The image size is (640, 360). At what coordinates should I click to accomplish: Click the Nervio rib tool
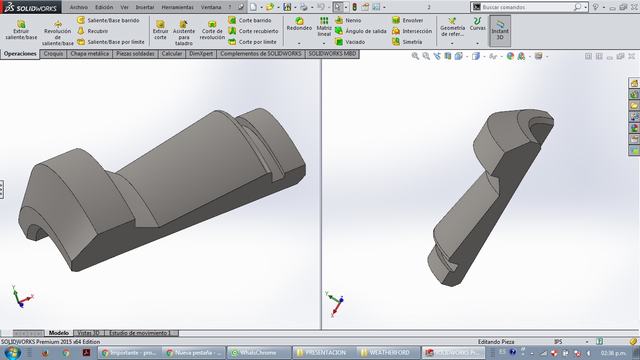pyautogui.click(x=348, y=20)
